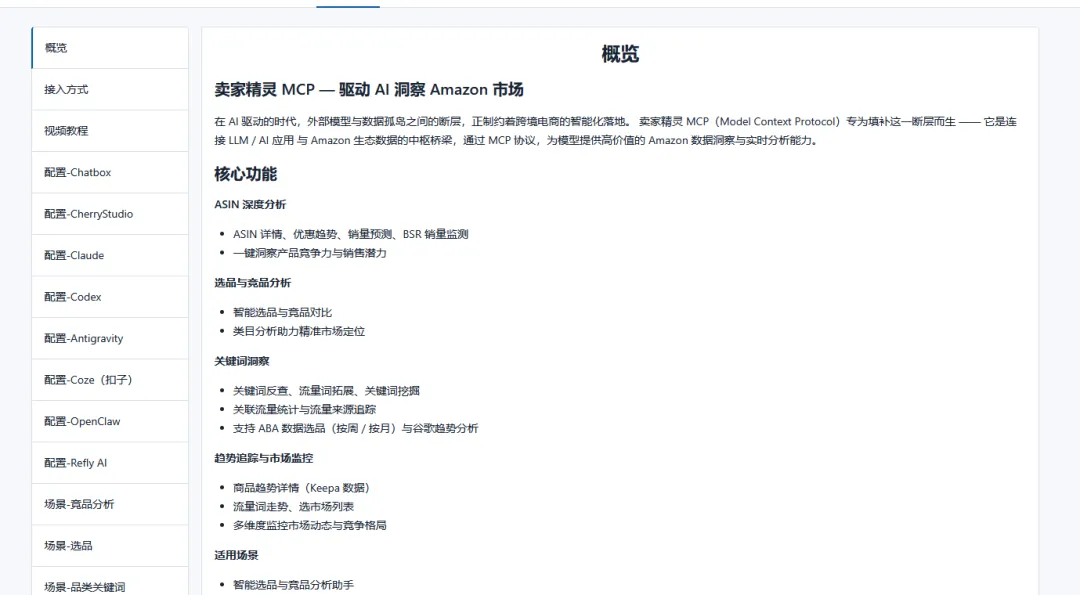Click the intro paragraph starting 在 AI 驱动的时代
1080x595 pixels.
(615, 131)
